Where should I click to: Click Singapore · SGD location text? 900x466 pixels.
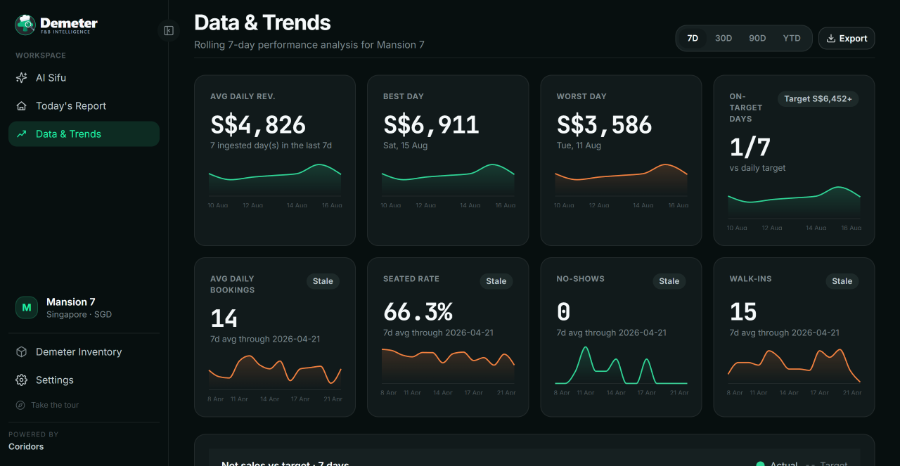79,314
